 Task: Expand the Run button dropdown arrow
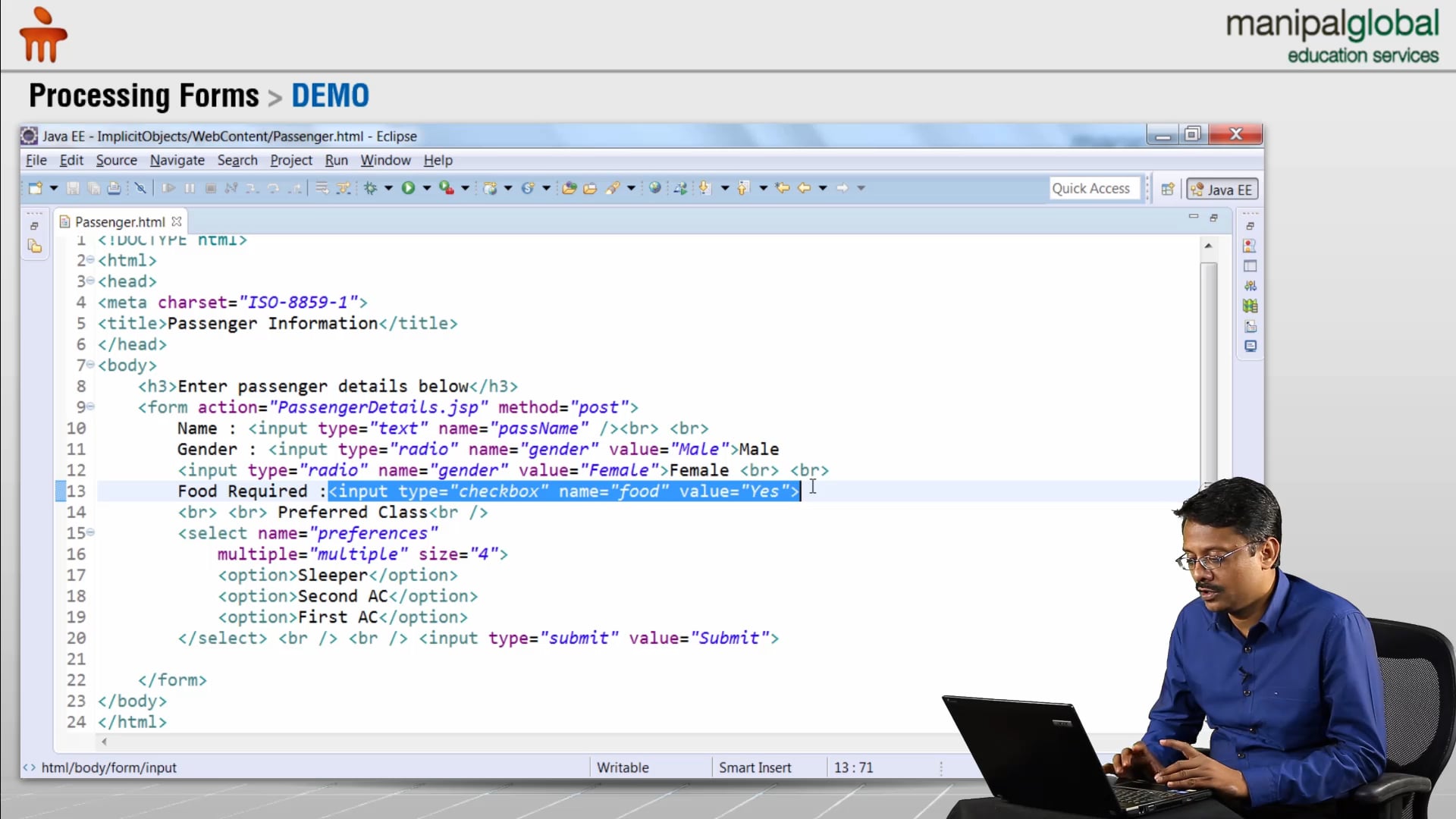pos(426,188)
